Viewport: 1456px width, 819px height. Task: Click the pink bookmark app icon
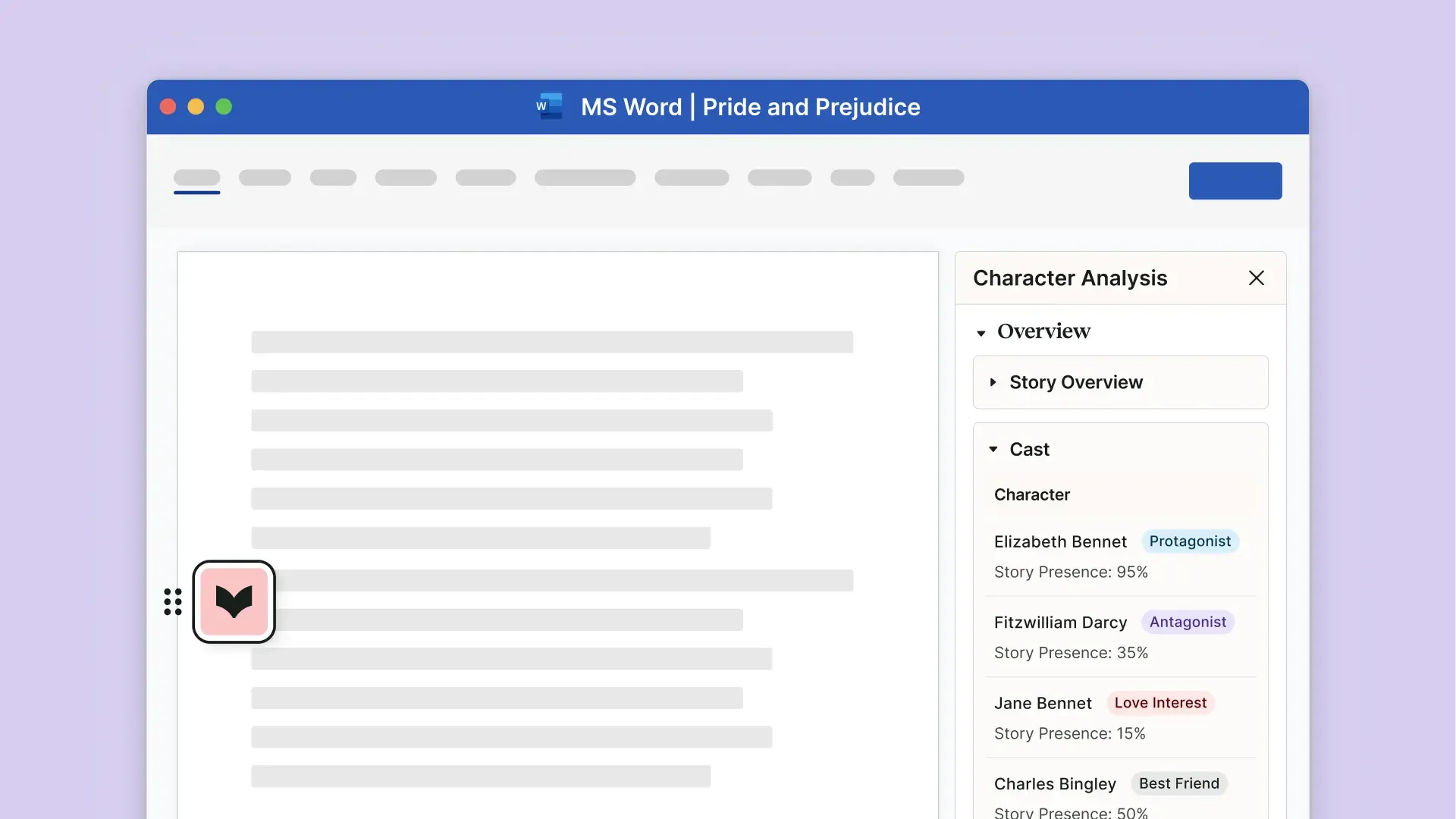point(234,601)
